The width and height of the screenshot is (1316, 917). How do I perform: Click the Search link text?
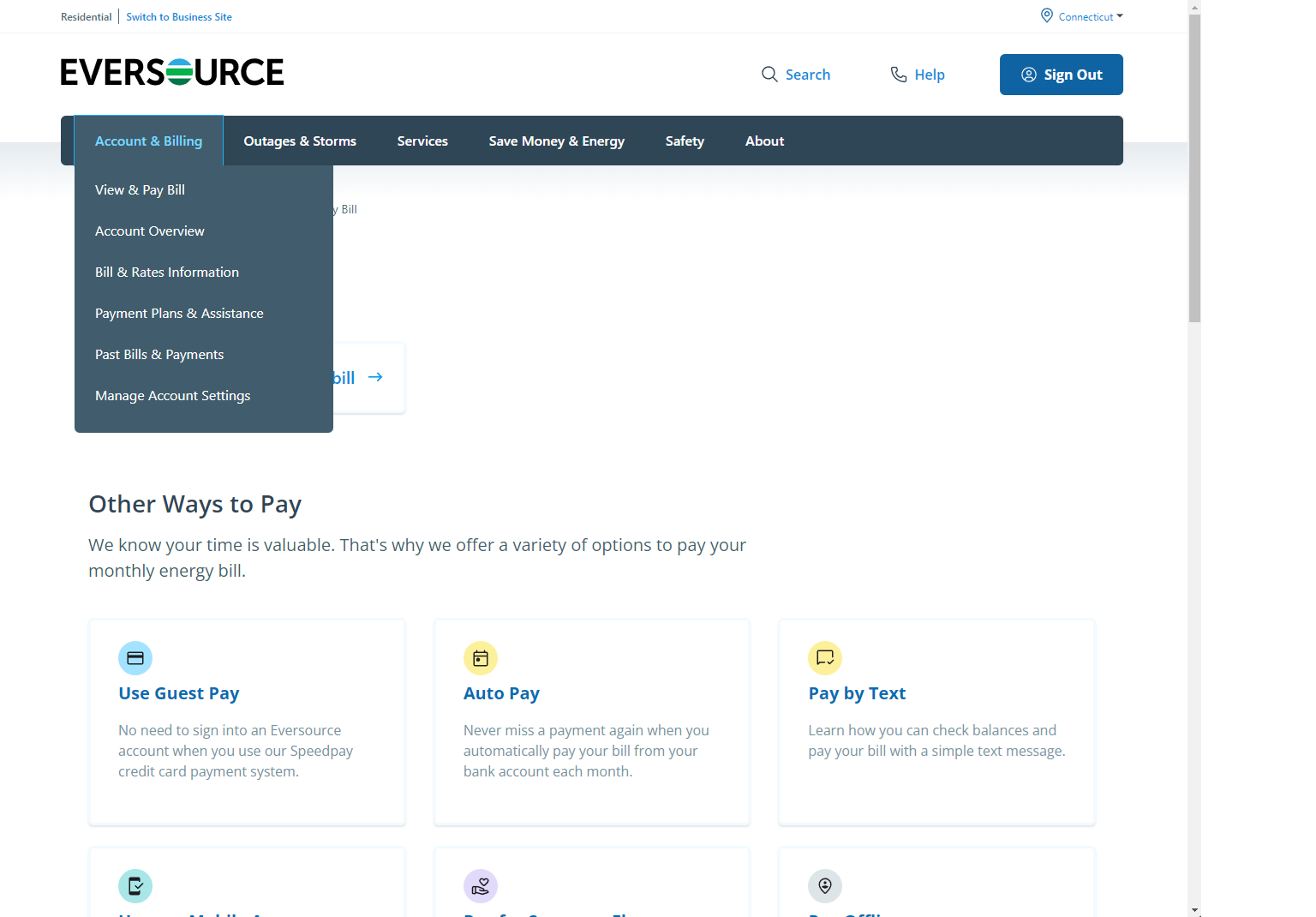808,75
